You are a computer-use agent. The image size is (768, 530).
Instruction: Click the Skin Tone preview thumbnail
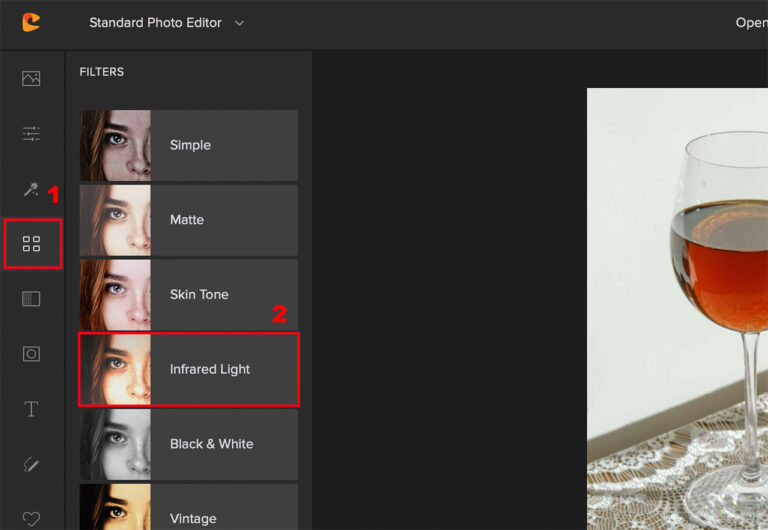[115, 295]
